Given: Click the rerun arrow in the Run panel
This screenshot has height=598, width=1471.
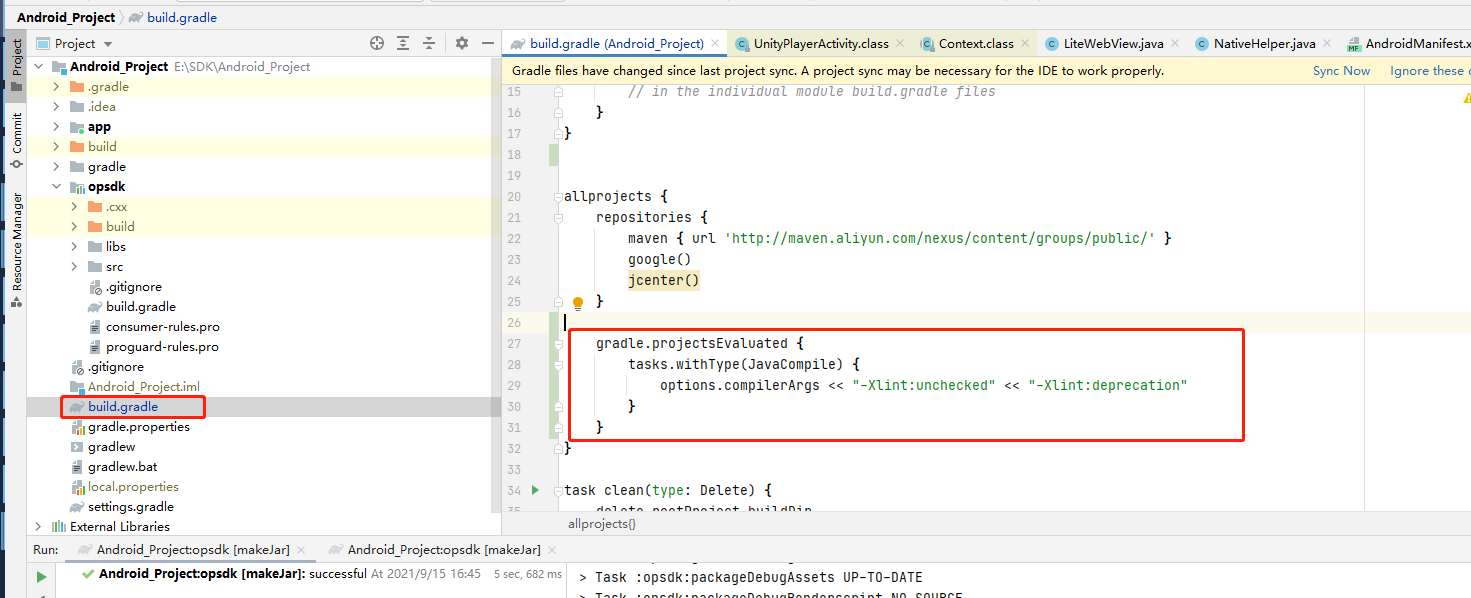Looking at the screenshot, I should tap(41, 577).
